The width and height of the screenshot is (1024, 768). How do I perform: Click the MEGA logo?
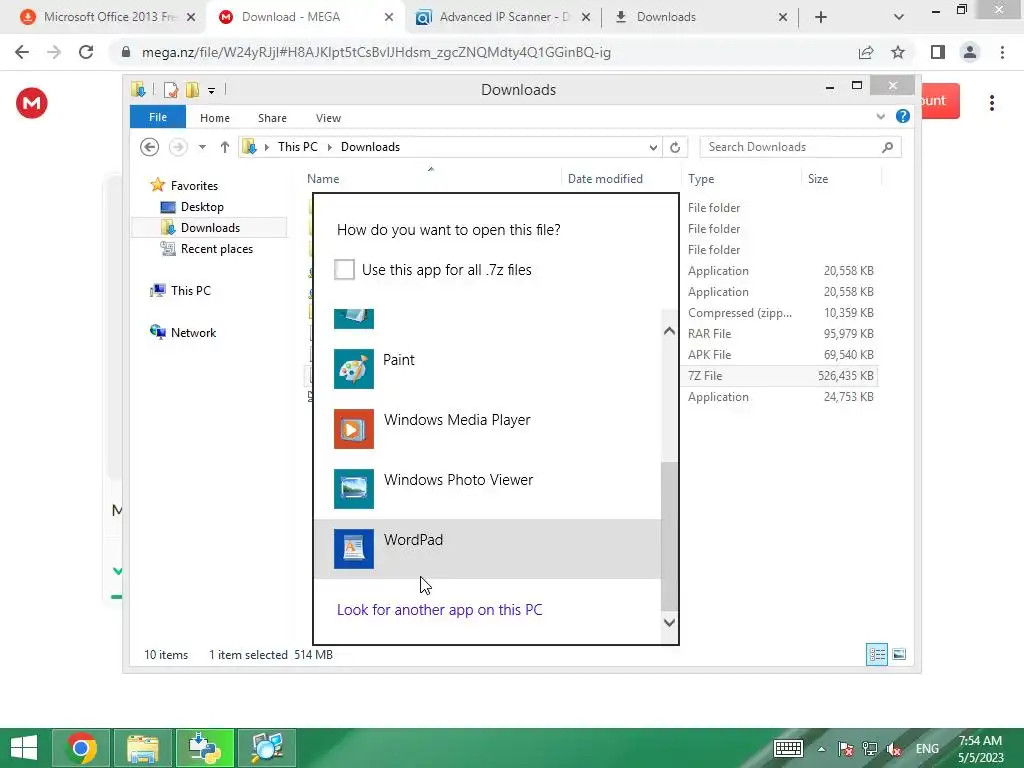32,103
